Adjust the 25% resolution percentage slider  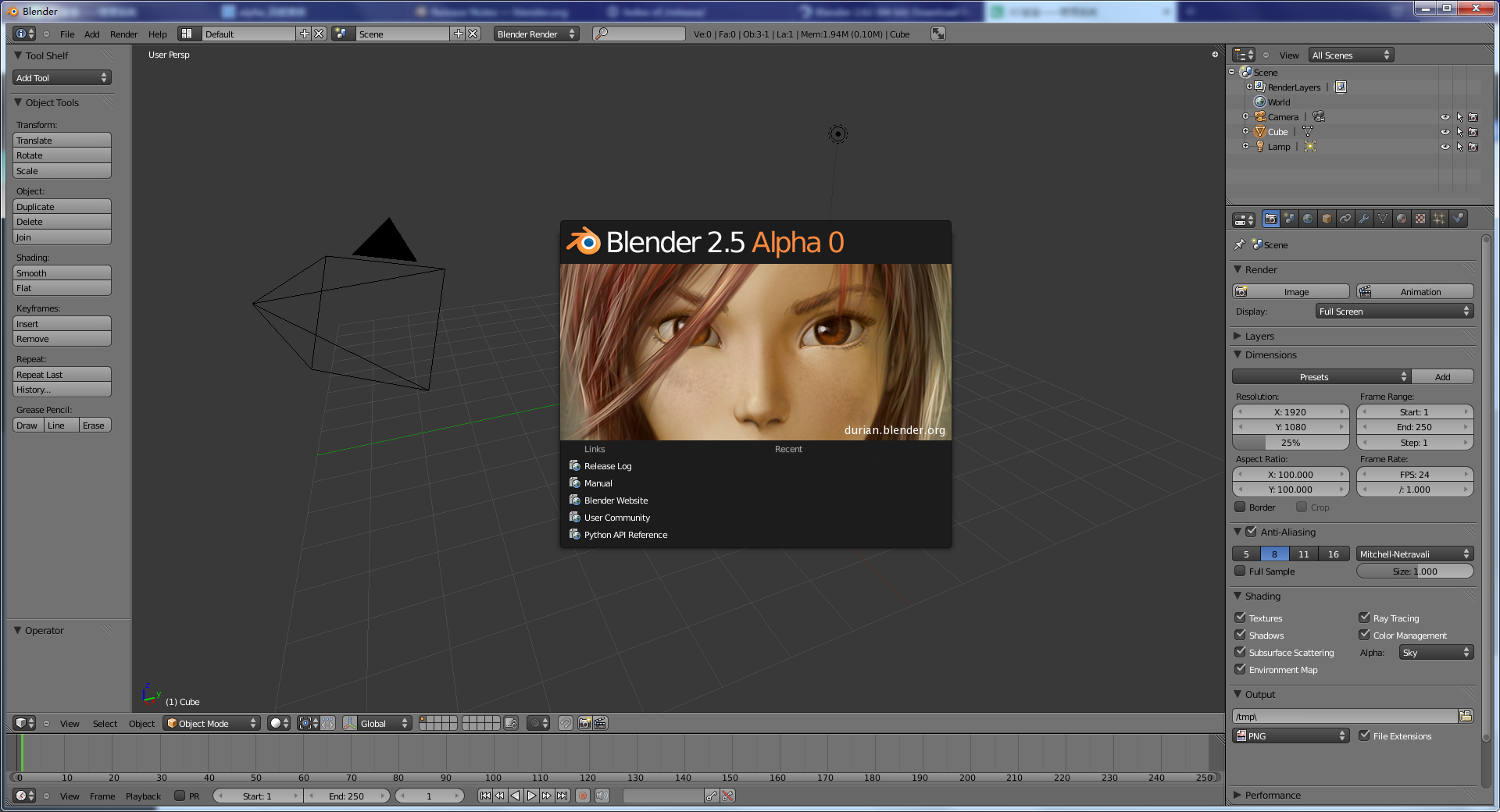[1291, 442]
